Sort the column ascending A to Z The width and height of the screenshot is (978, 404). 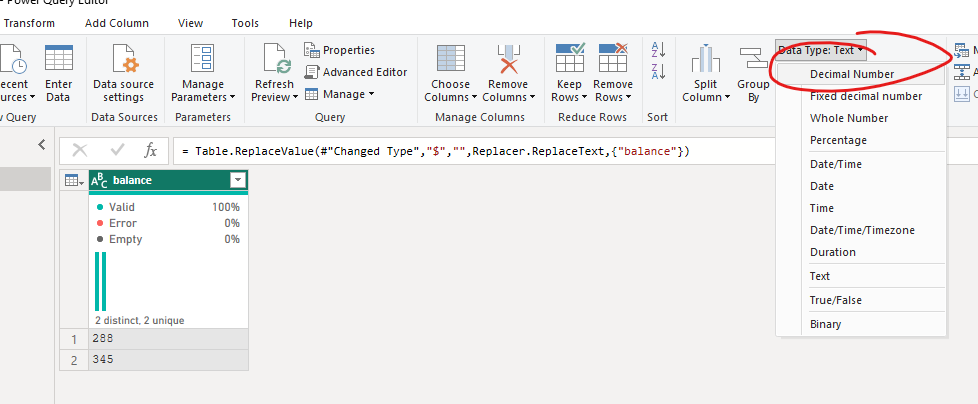point(658,49)
